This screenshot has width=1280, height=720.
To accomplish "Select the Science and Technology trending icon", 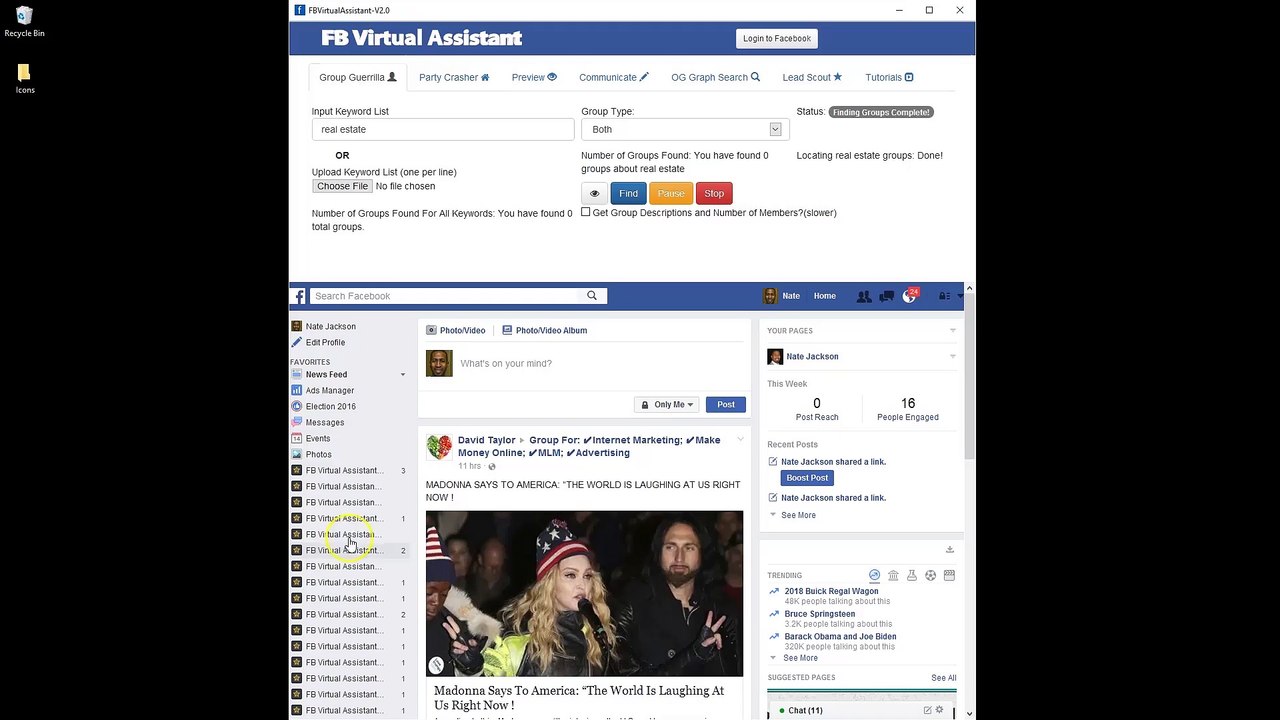I will 912,575.
